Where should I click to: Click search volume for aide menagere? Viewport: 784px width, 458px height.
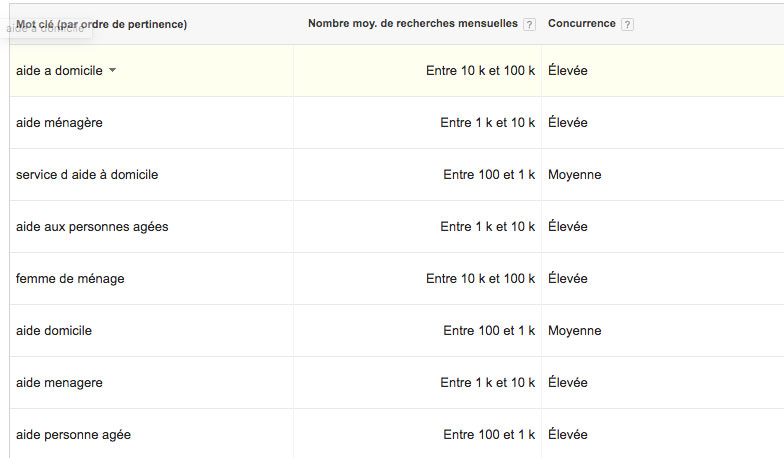pyautogui.click(x=488, y=382)
